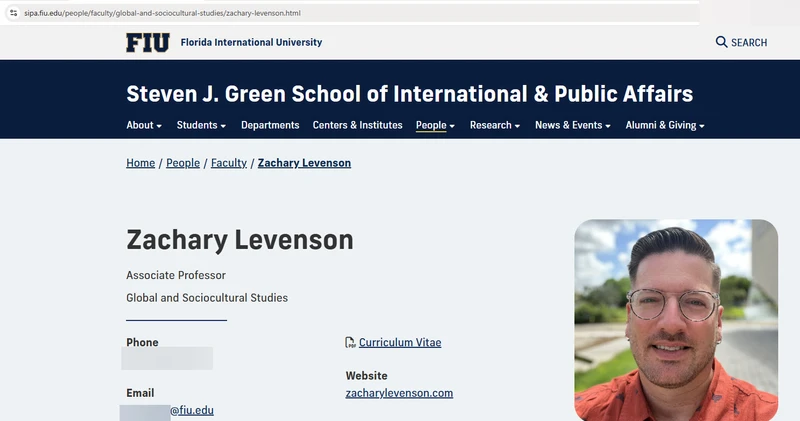The width and height of the screenshot is (800, 421).
Task: Visit zacharylevenson.com website link
Action: click(x=399, y=393)
